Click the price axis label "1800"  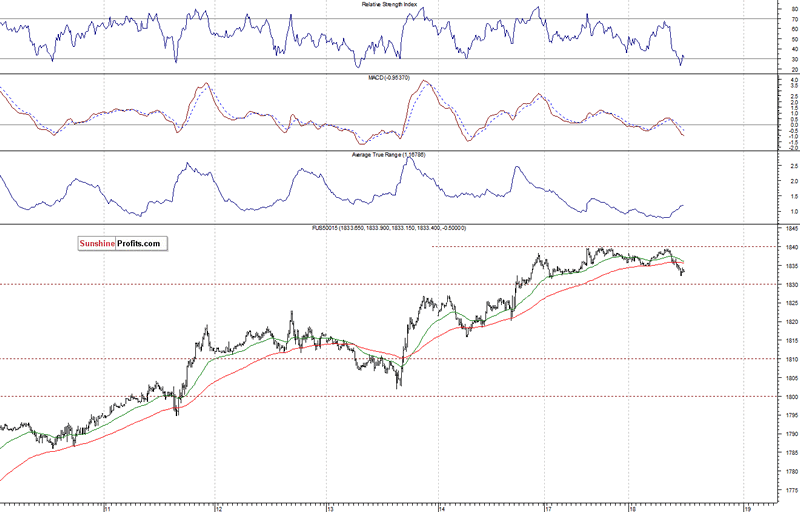(x=792, y=397)
